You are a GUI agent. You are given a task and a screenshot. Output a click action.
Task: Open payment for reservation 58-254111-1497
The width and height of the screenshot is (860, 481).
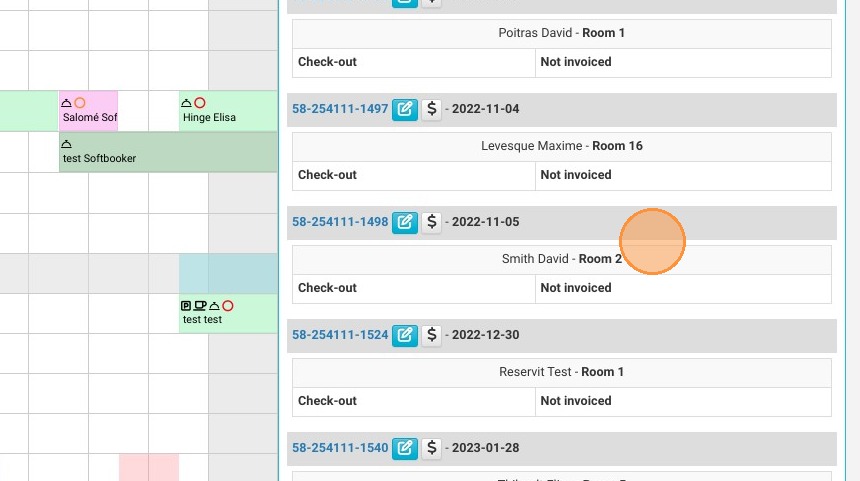(x=432, y=109)
